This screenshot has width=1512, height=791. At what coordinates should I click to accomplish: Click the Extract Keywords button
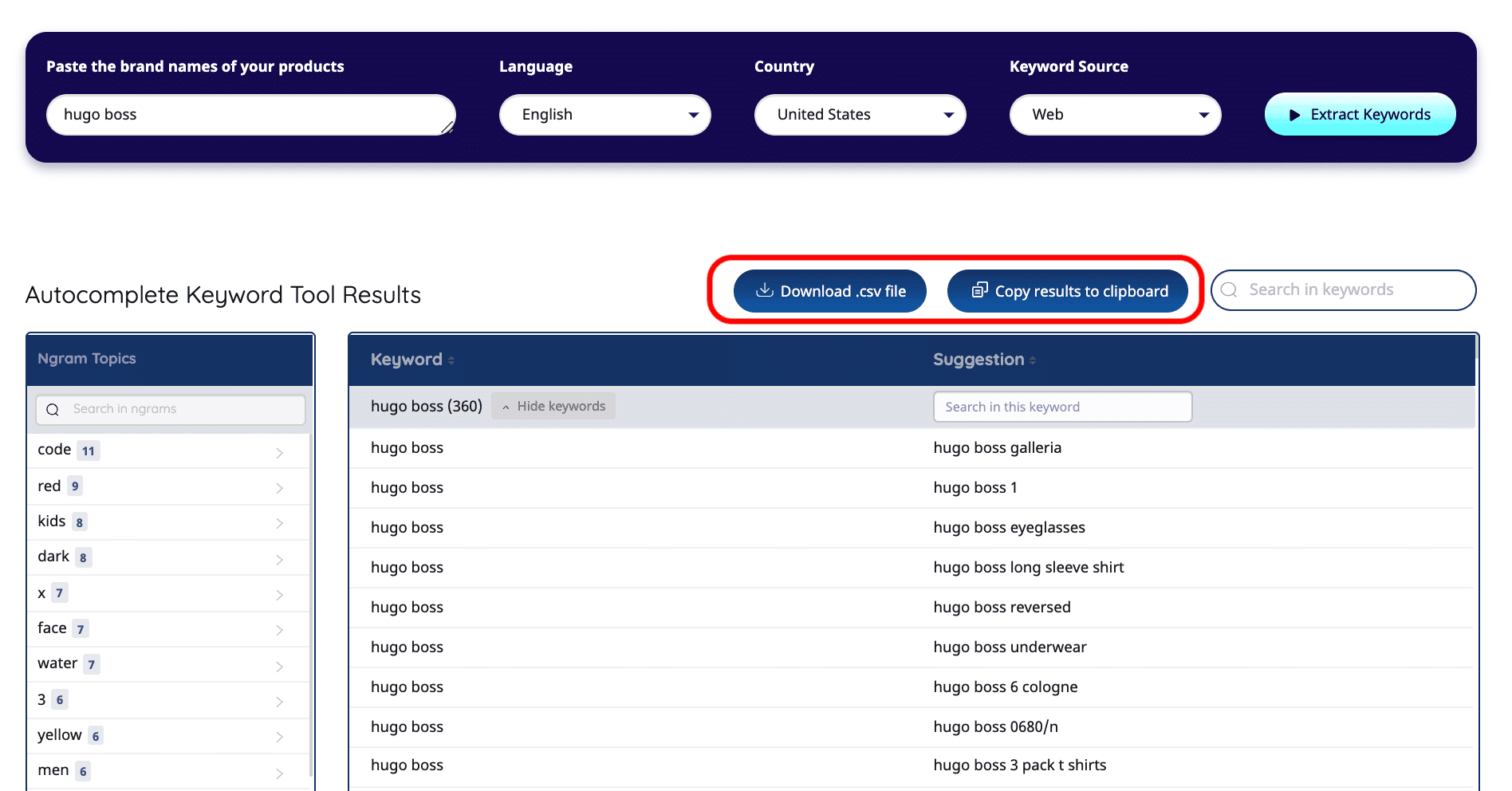click(x=1360, y=114)
